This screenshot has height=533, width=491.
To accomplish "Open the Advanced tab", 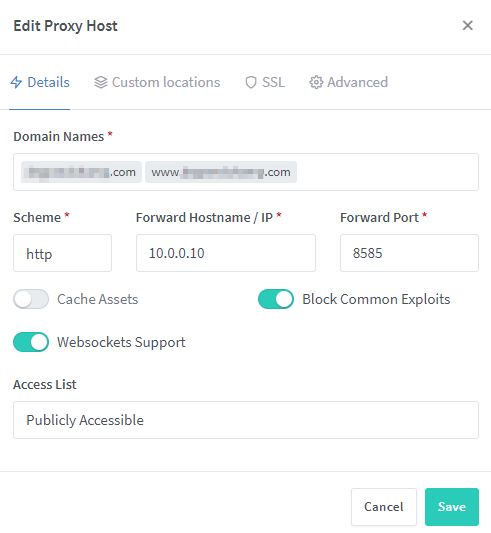I will [x=349, y=82].
